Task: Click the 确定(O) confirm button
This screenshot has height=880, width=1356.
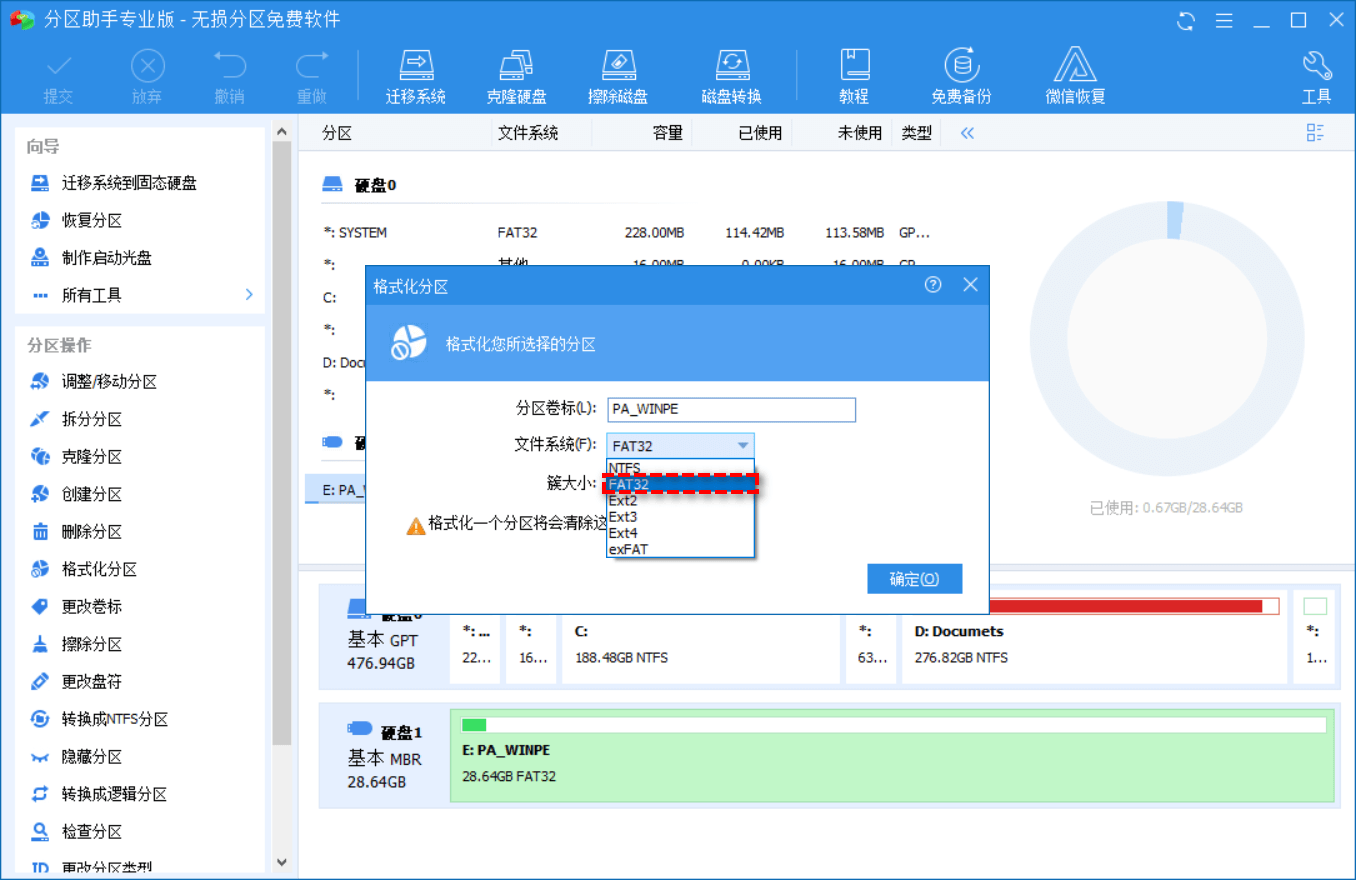Action: tap(913, 578)
